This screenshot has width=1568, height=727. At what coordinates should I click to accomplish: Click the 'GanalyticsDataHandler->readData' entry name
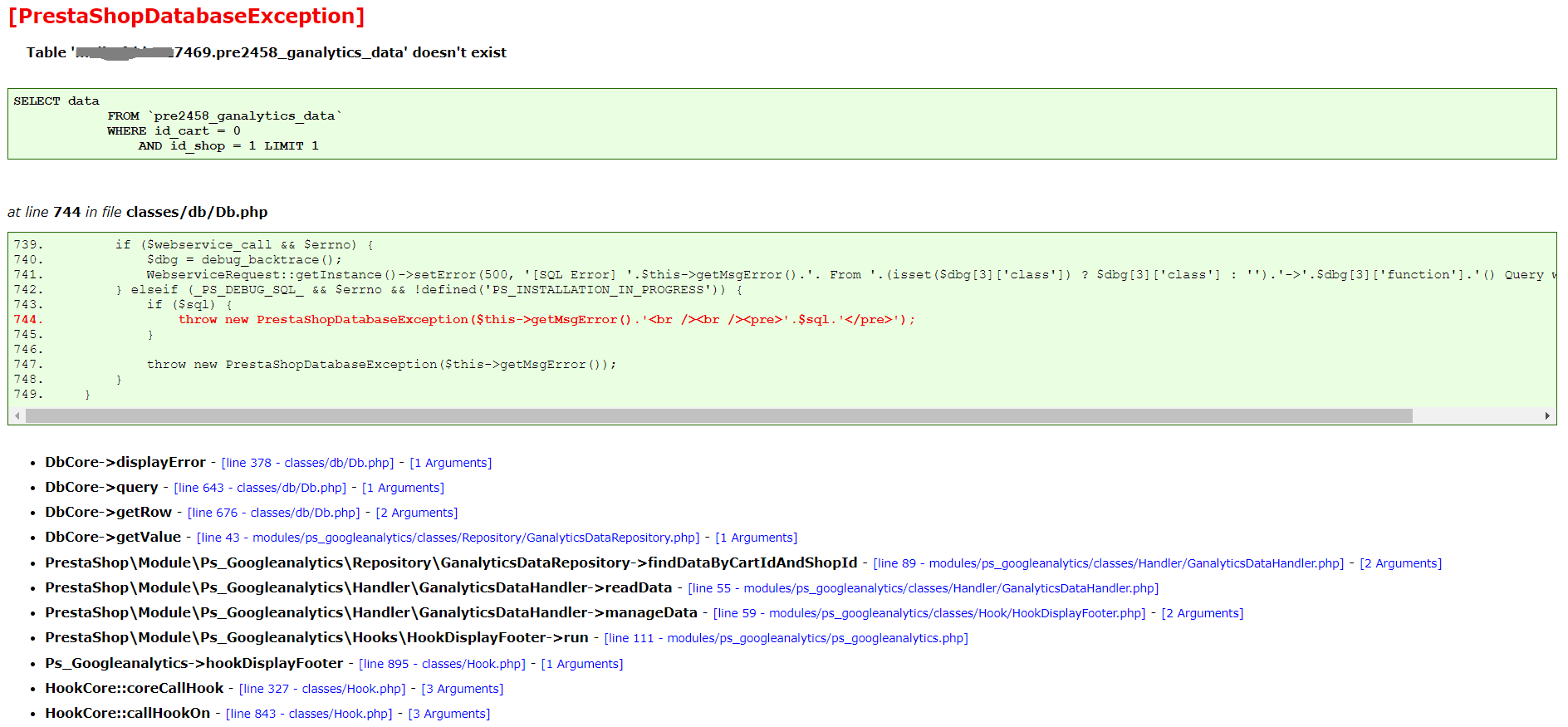pyautogui.click(x=359, y=587)
